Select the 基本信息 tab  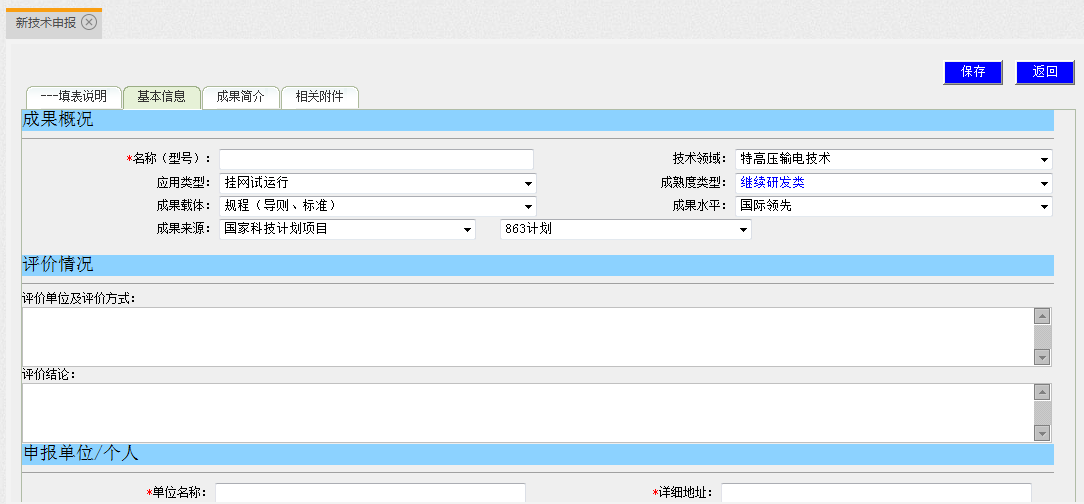(x=161, y=97)
